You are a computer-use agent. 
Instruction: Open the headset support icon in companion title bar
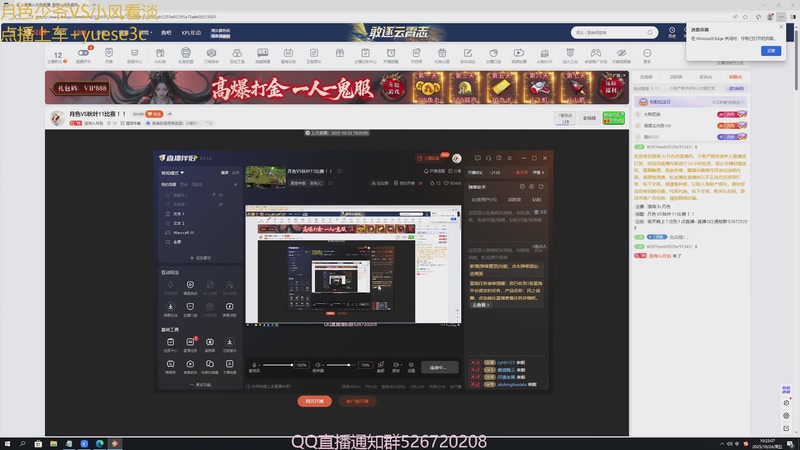coord(488,158)
